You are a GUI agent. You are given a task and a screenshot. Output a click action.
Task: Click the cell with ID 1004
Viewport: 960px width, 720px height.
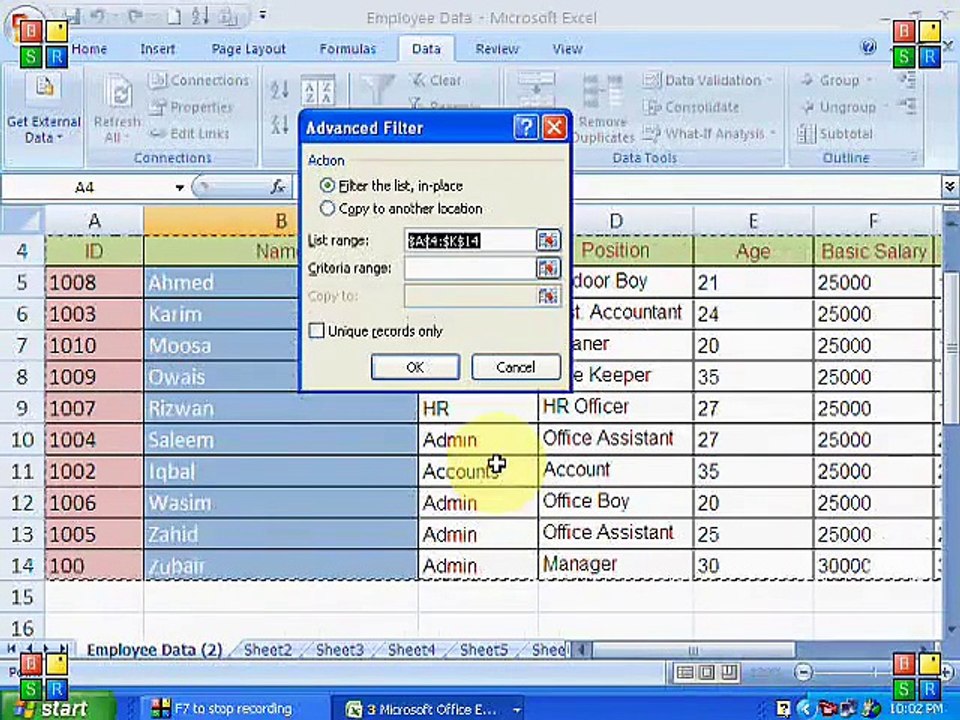tap(94, 440)
